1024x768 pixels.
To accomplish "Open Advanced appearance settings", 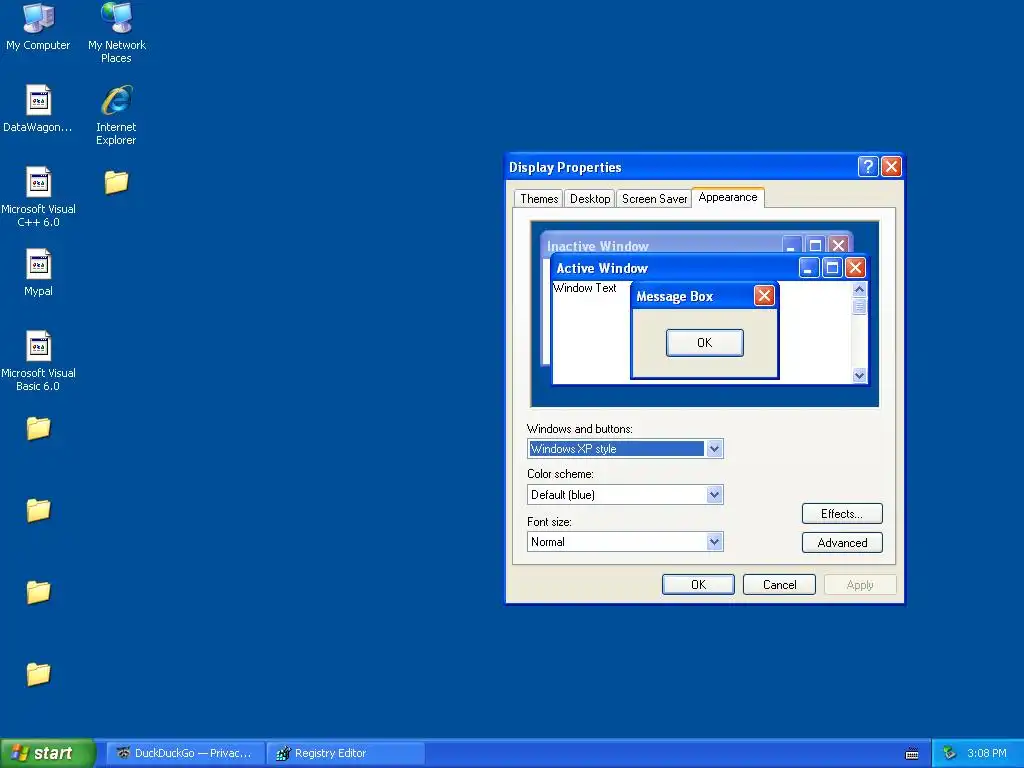I will 842,543.
